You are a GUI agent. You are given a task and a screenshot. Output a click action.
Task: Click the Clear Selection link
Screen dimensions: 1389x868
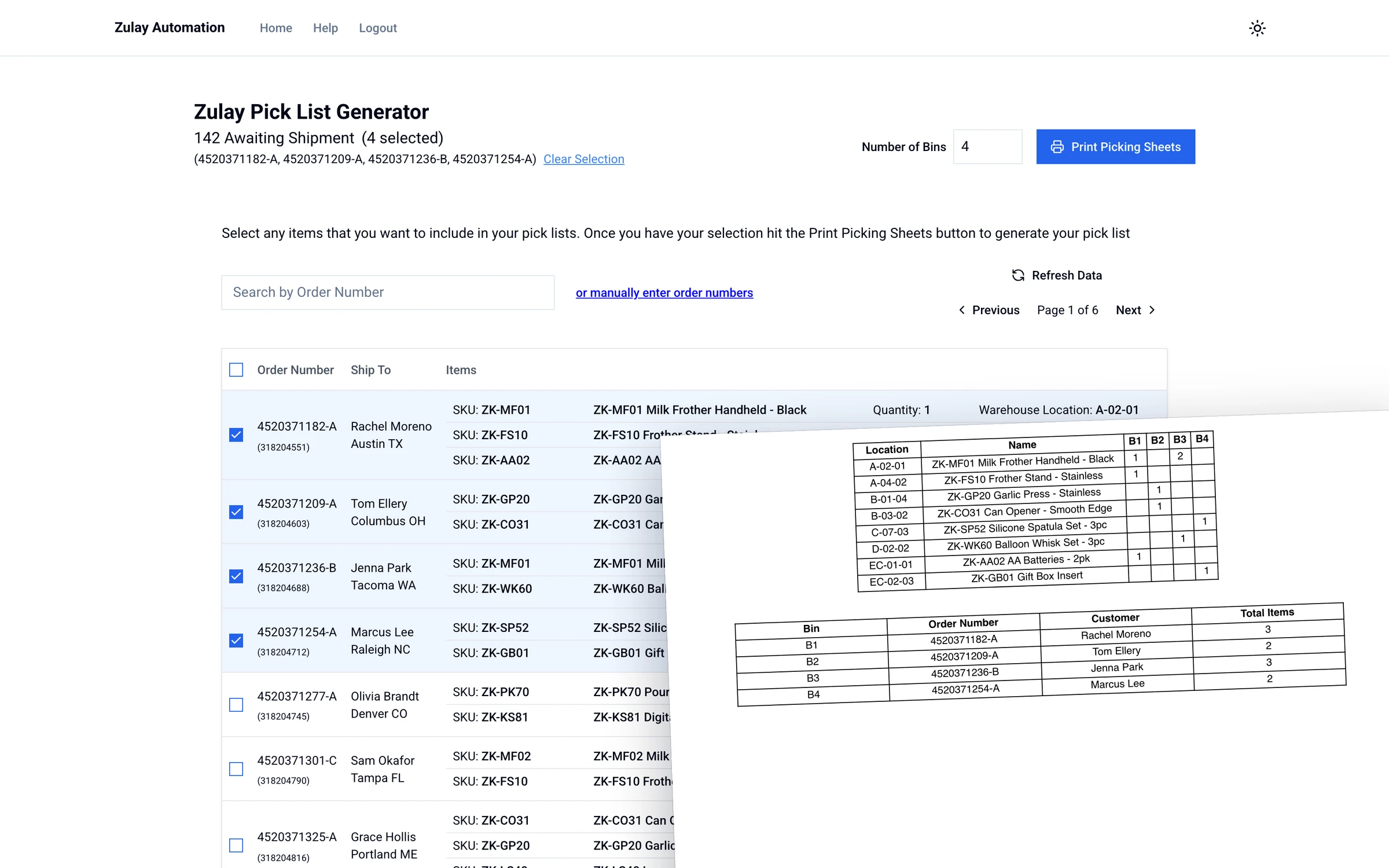(583, 159)
